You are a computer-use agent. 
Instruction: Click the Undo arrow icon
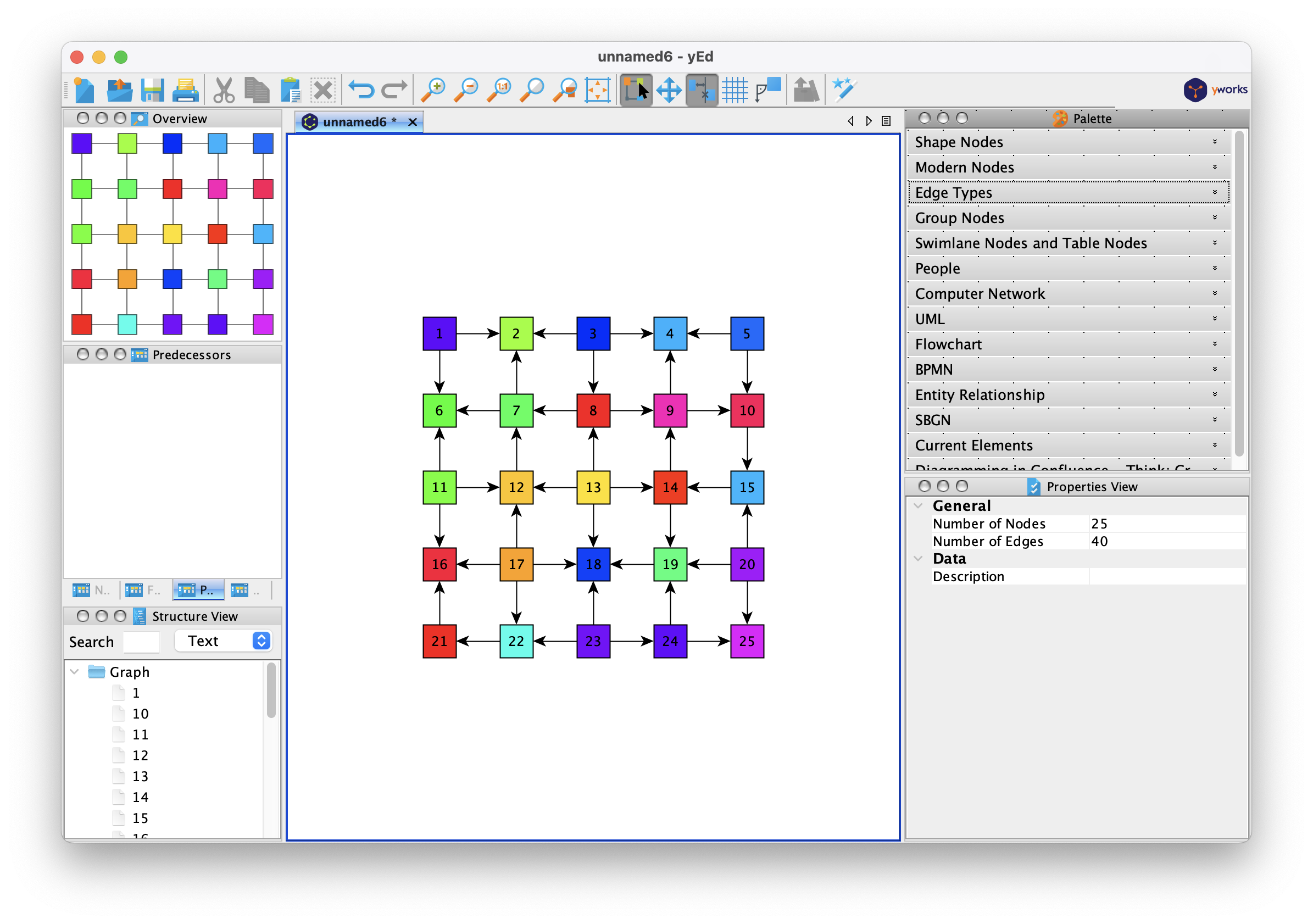[361, 90]
